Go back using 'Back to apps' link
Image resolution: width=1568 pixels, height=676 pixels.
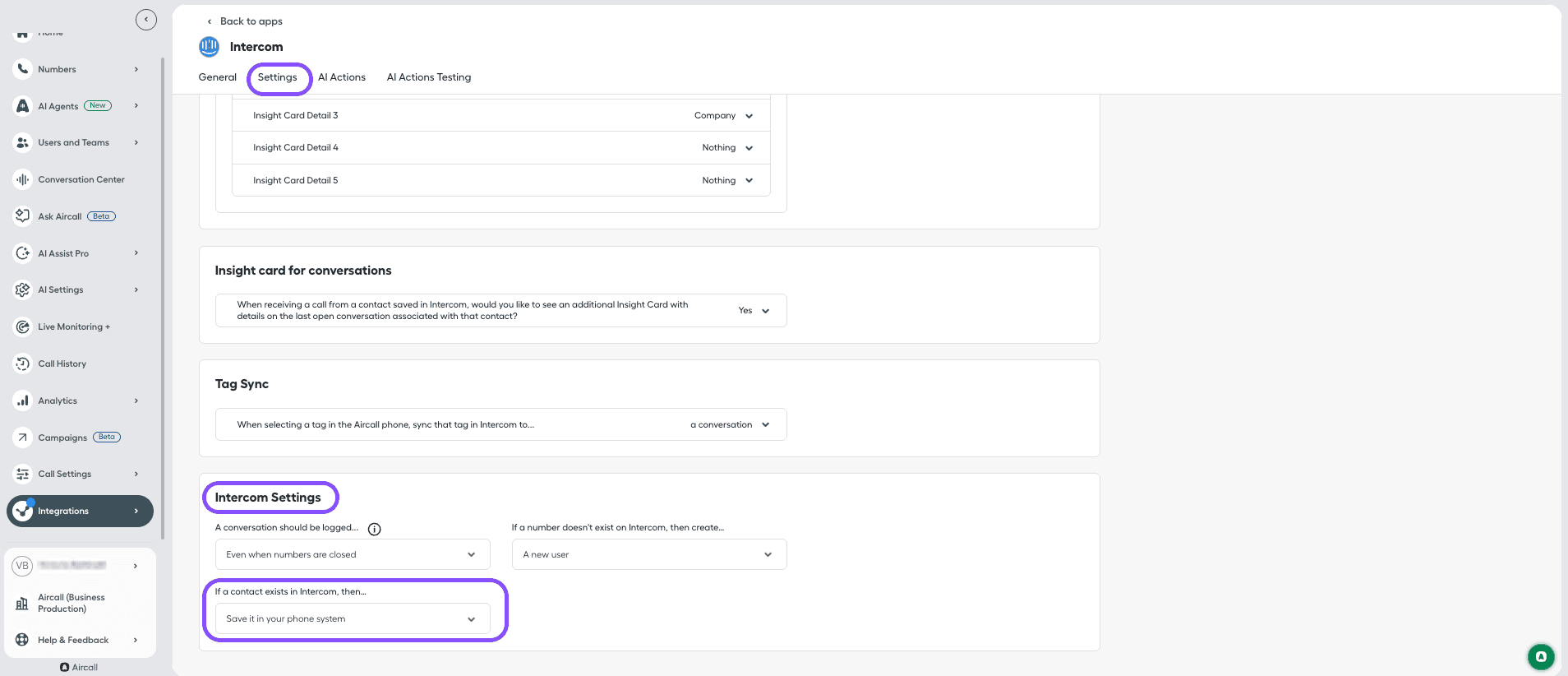244,21
